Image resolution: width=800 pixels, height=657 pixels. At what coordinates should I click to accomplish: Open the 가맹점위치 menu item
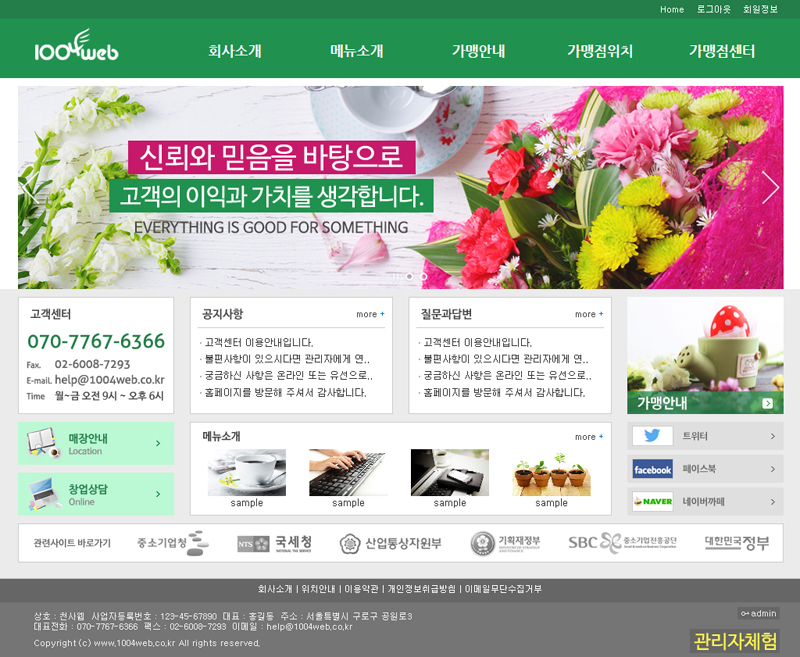600,51
